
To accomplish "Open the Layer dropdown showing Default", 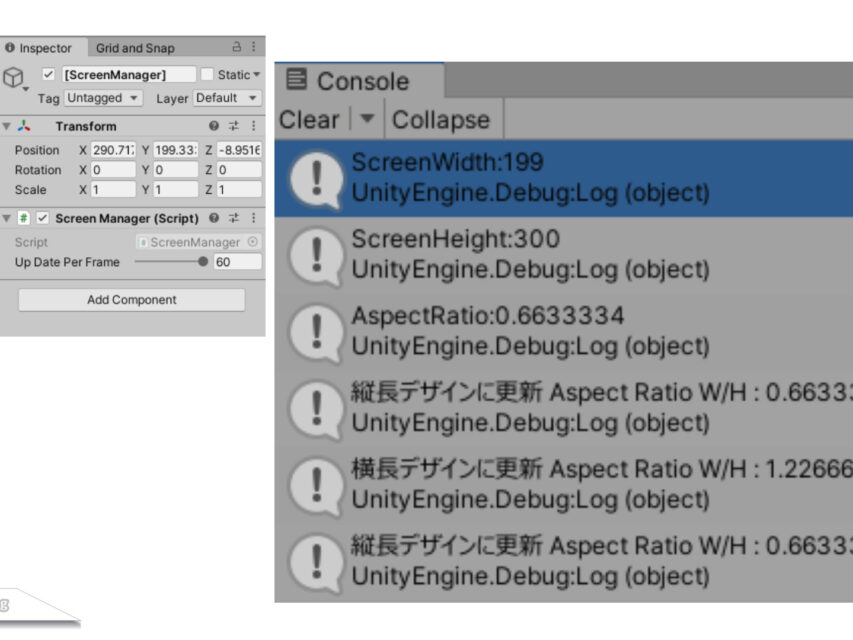I will [226, 98].
